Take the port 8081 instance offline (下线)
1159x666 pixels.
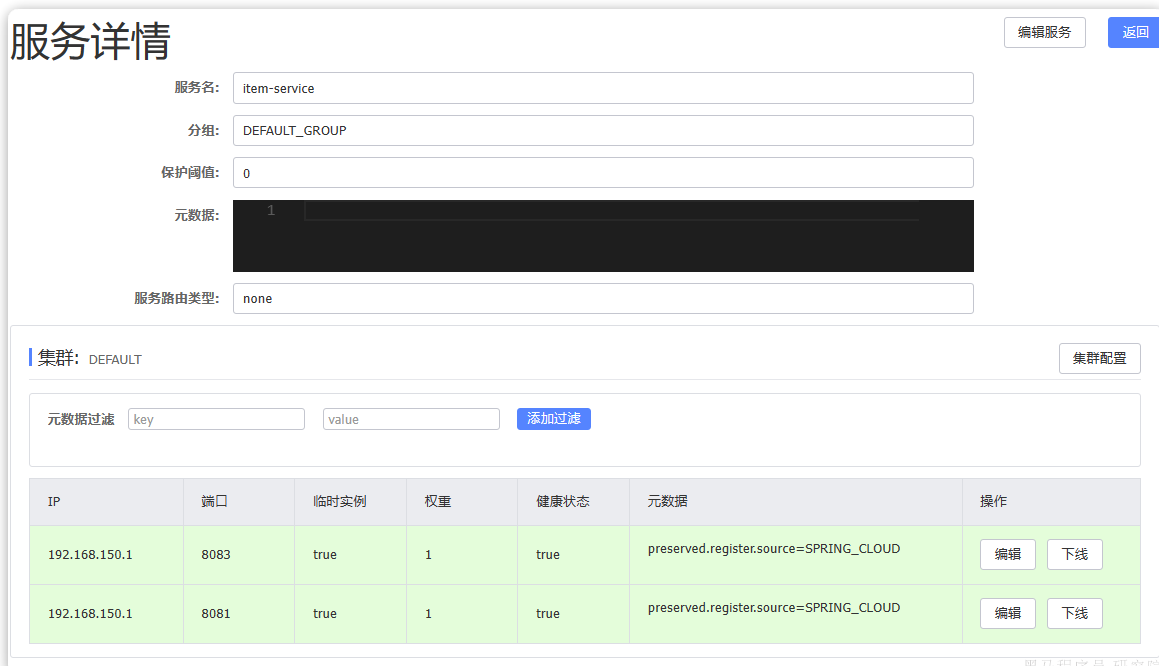1074,613
